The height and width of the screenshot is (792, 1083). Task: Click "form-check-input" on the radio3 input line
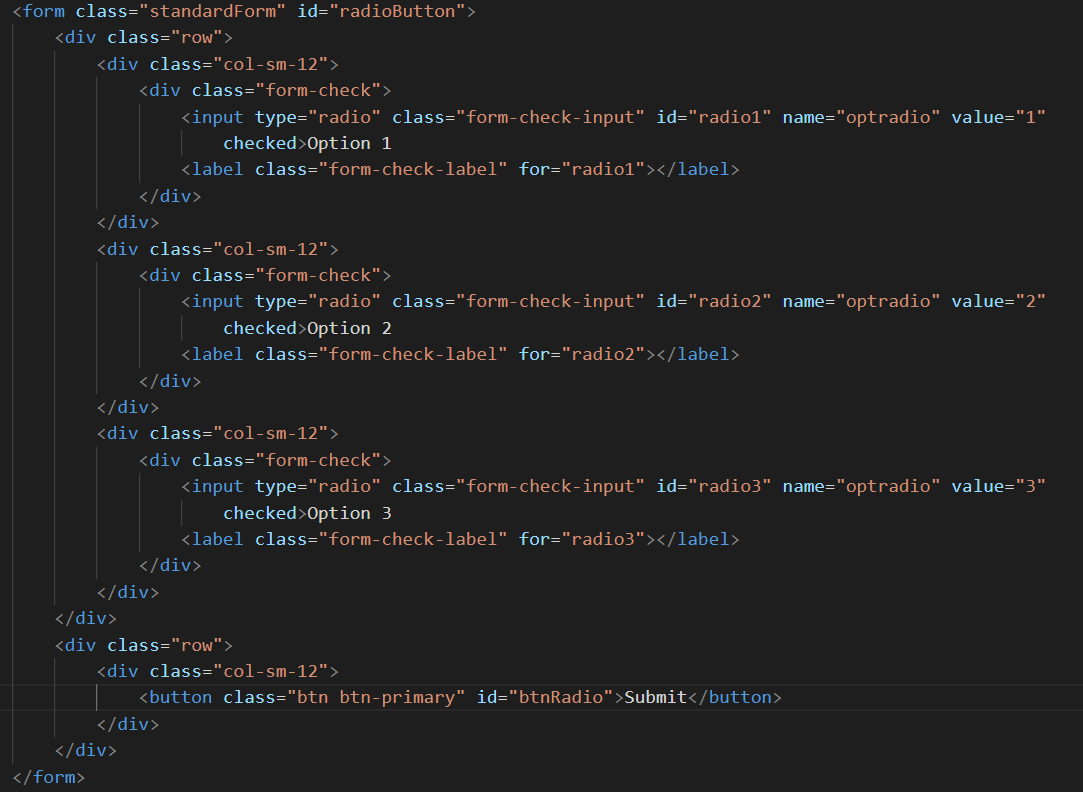point(550,486)
